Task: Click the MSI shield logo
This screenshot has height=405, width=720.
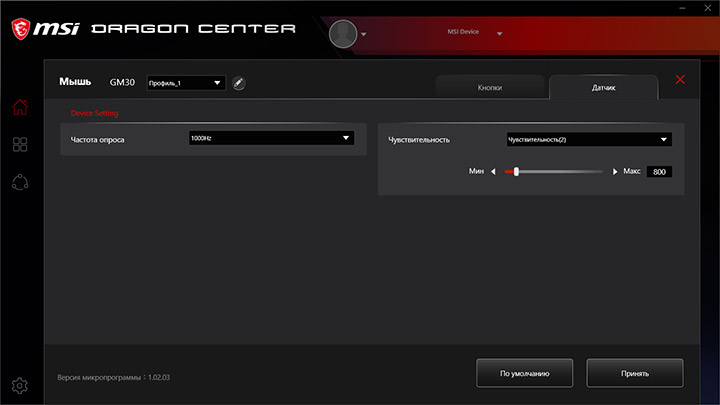Action: tap(21, 29)
